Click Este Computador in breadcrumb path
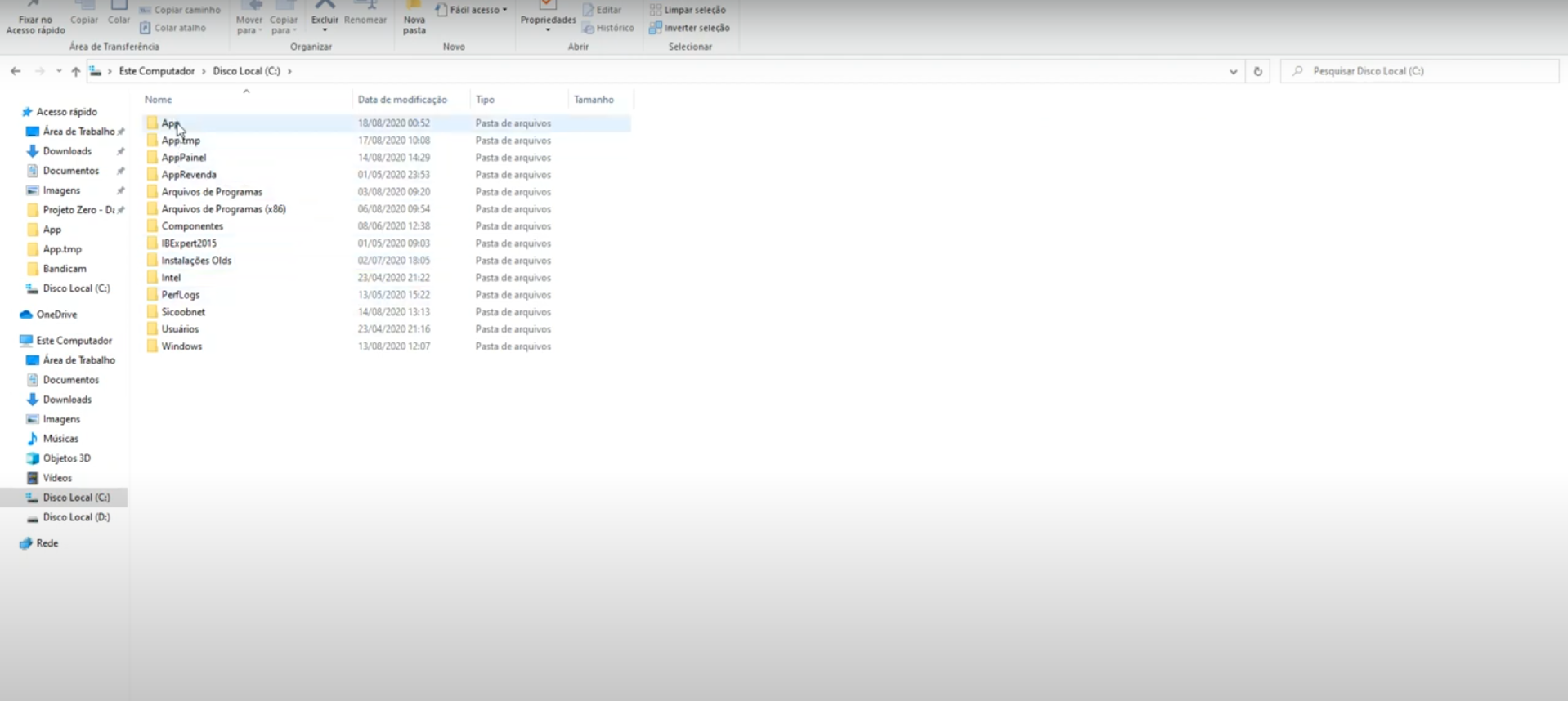 [x=157, y=71]
